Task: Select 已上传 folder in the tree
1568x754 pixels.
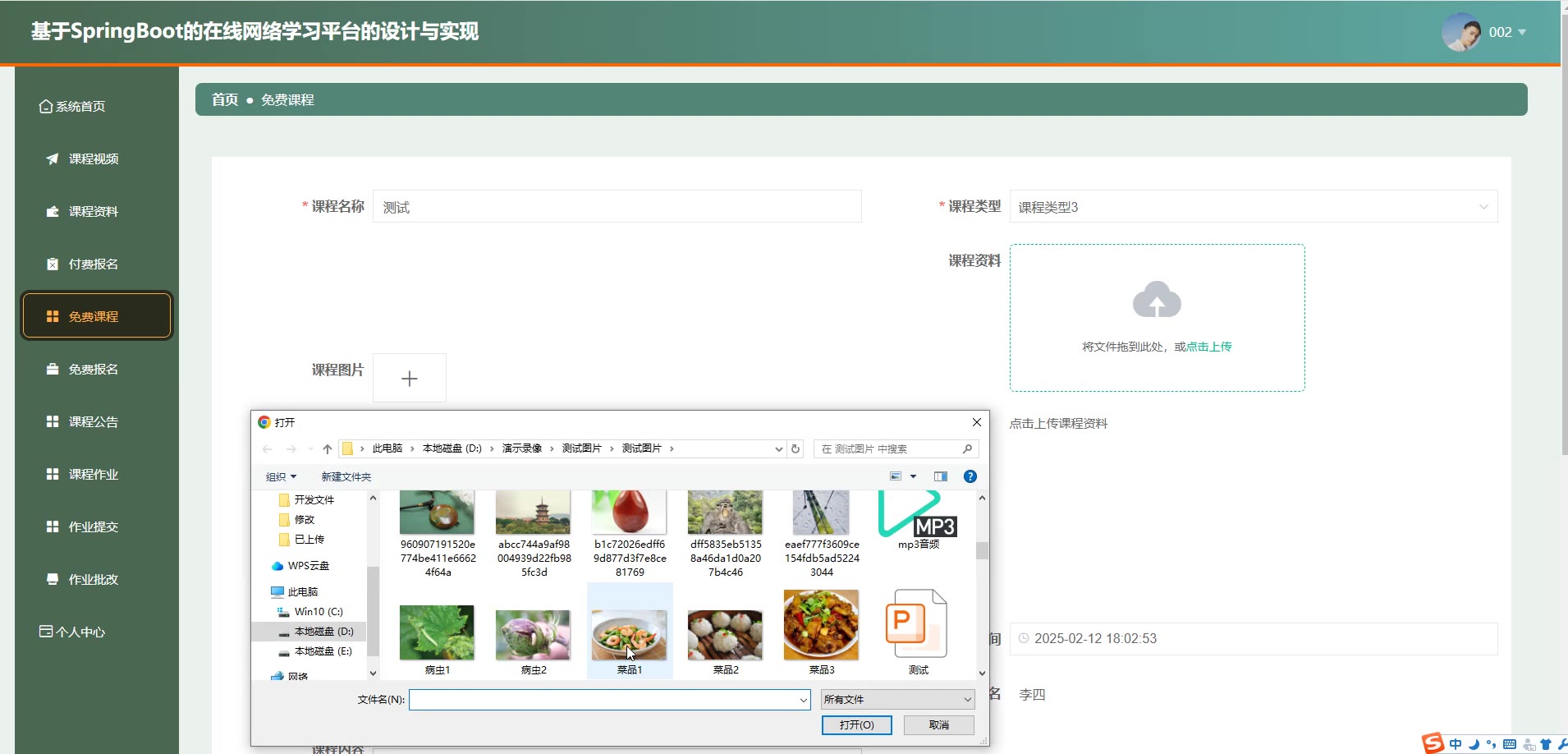Action: [x=309, y=539]
